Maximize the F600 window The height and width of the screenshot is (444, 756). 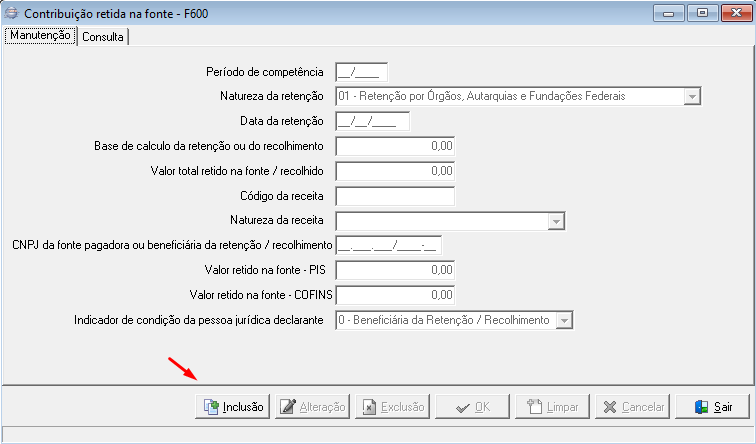702,13
